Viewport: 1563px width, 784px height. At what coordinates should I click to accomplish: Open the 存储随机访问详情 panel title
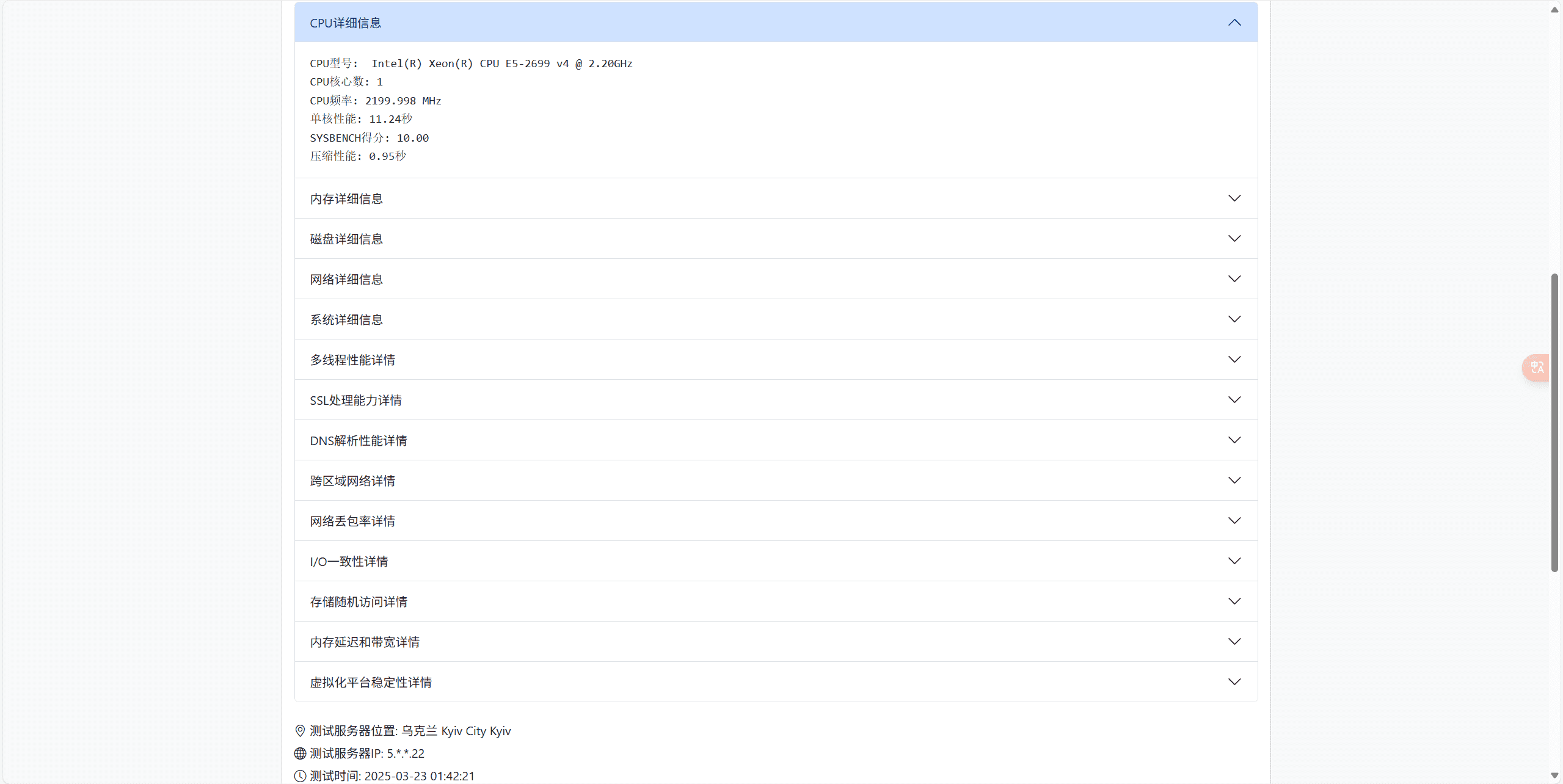(x=359, y=602)
